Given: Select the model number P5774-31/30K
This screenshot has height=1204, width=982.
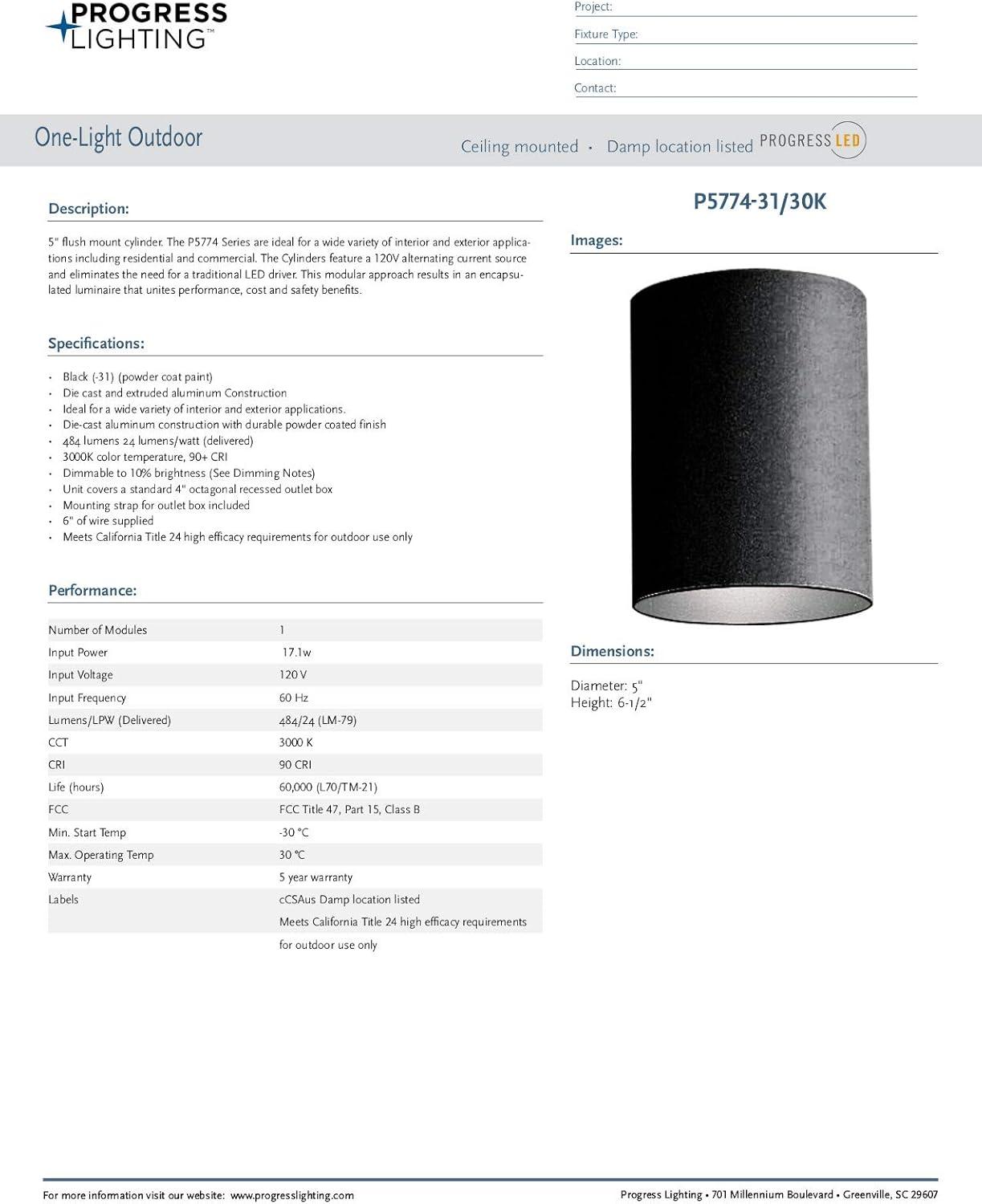Looking at the screenshot, I should pos(760,201).
